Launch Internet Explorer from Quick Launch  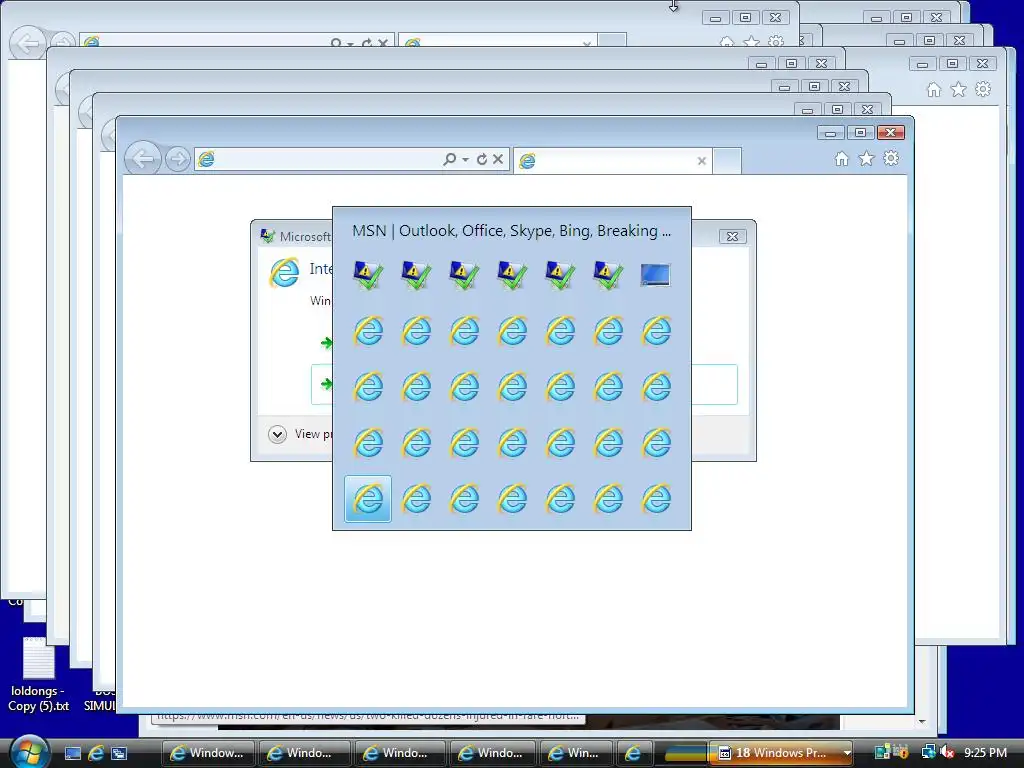pyautogui.click(x=96, y=753)
